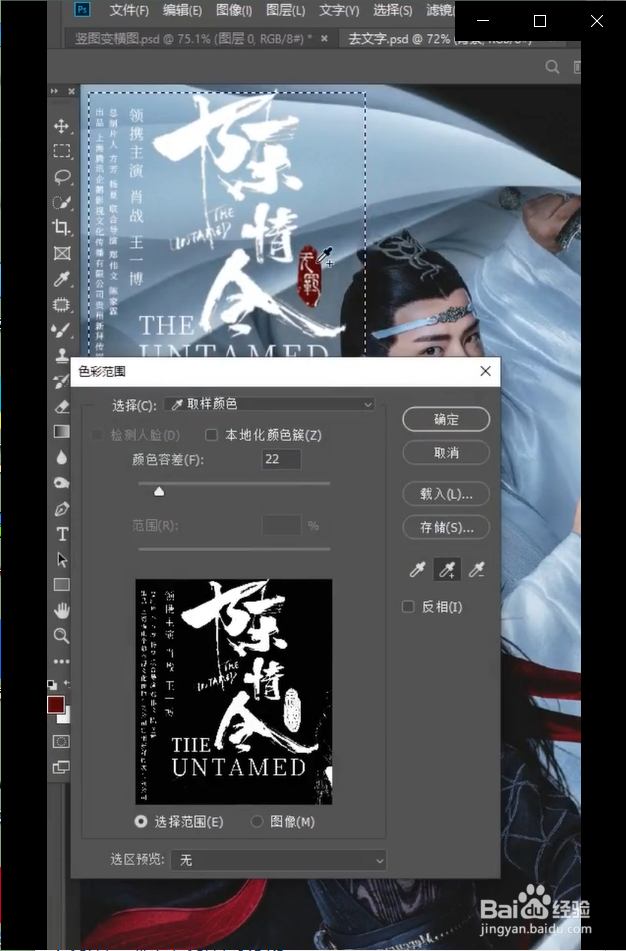The image size is (626, 951).
Task: Click the Fuzziness slider handle
Action: tap(159, 491)
